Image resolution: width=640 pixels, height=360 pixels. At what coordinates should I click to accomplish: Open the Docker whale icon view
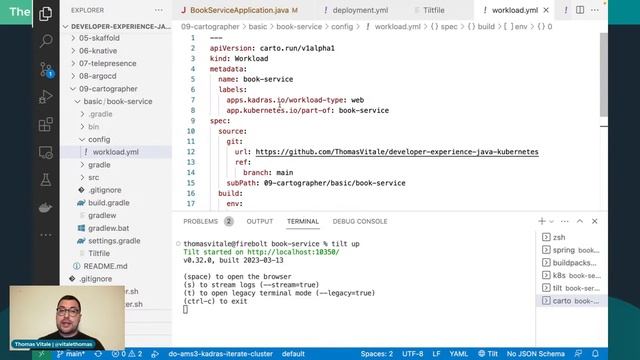tap(45, 207)
